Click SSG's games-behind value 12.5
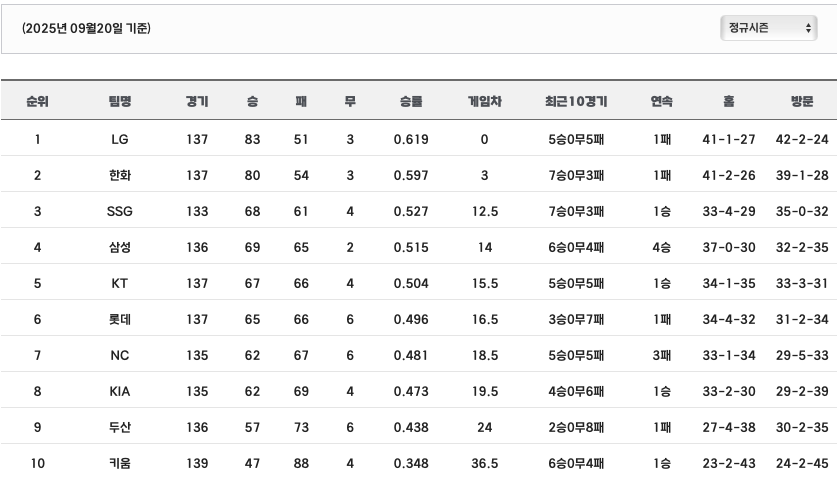 point(485,211)
